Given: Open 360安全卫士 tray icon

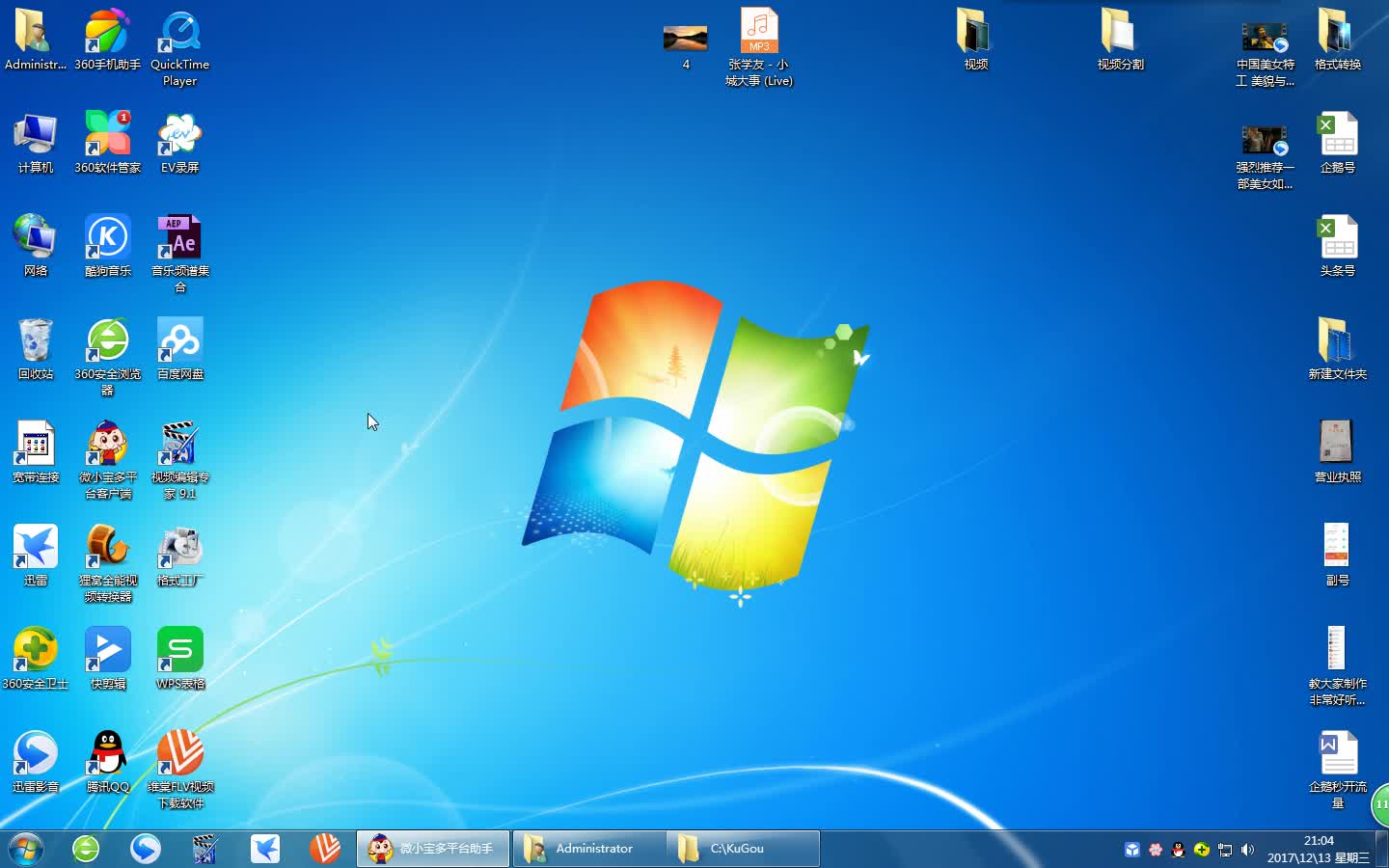Looking at the screenshot, I should tap(1202, 850).
